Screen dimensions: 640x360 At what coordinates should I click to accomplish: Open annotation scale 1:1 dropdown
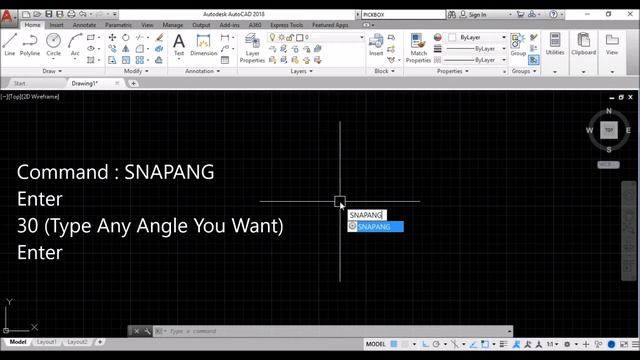(552, 344)
